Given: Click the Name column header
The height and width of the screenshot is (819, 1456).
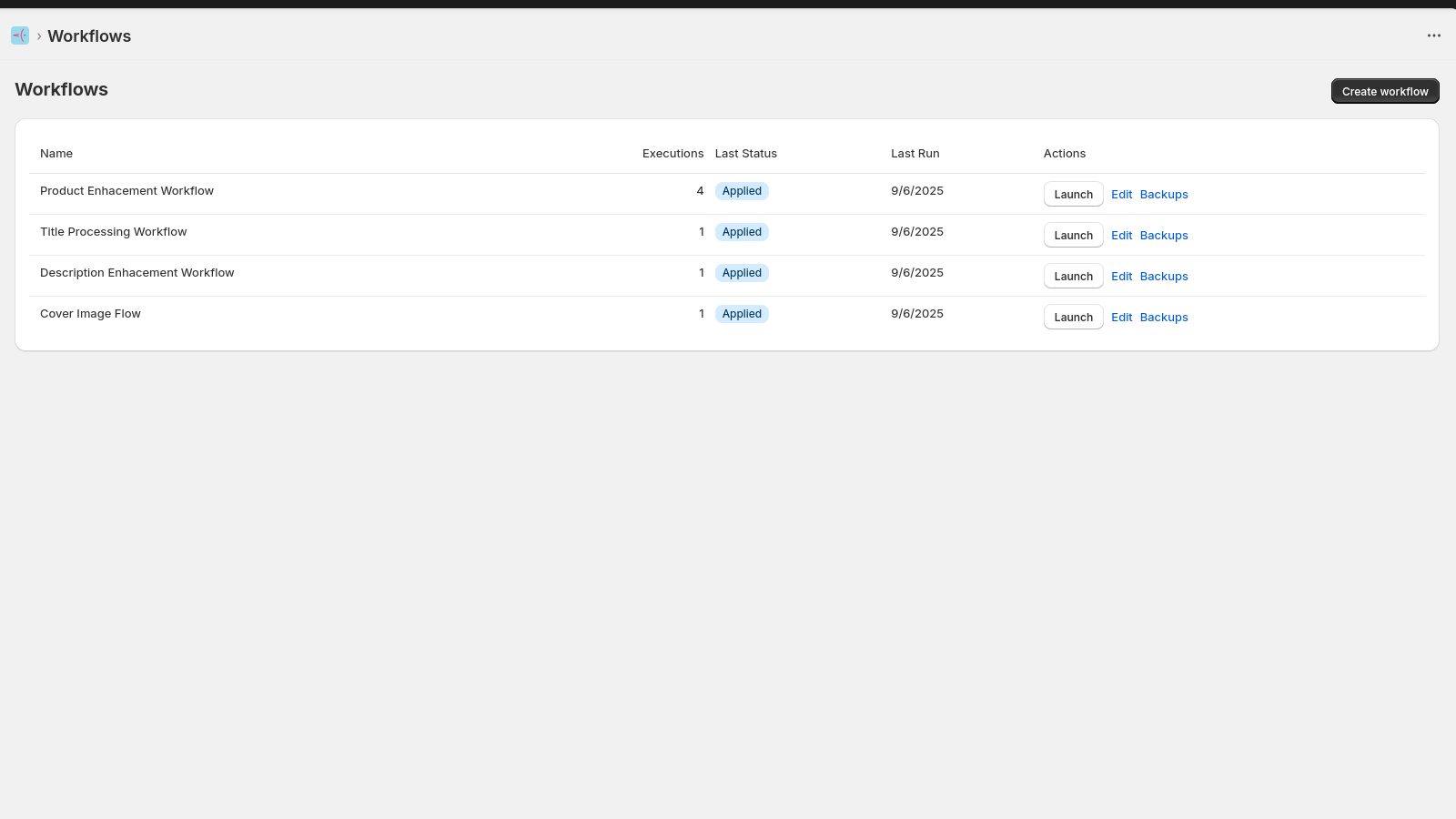Looking at the screenshot, I should coord(56,153).
